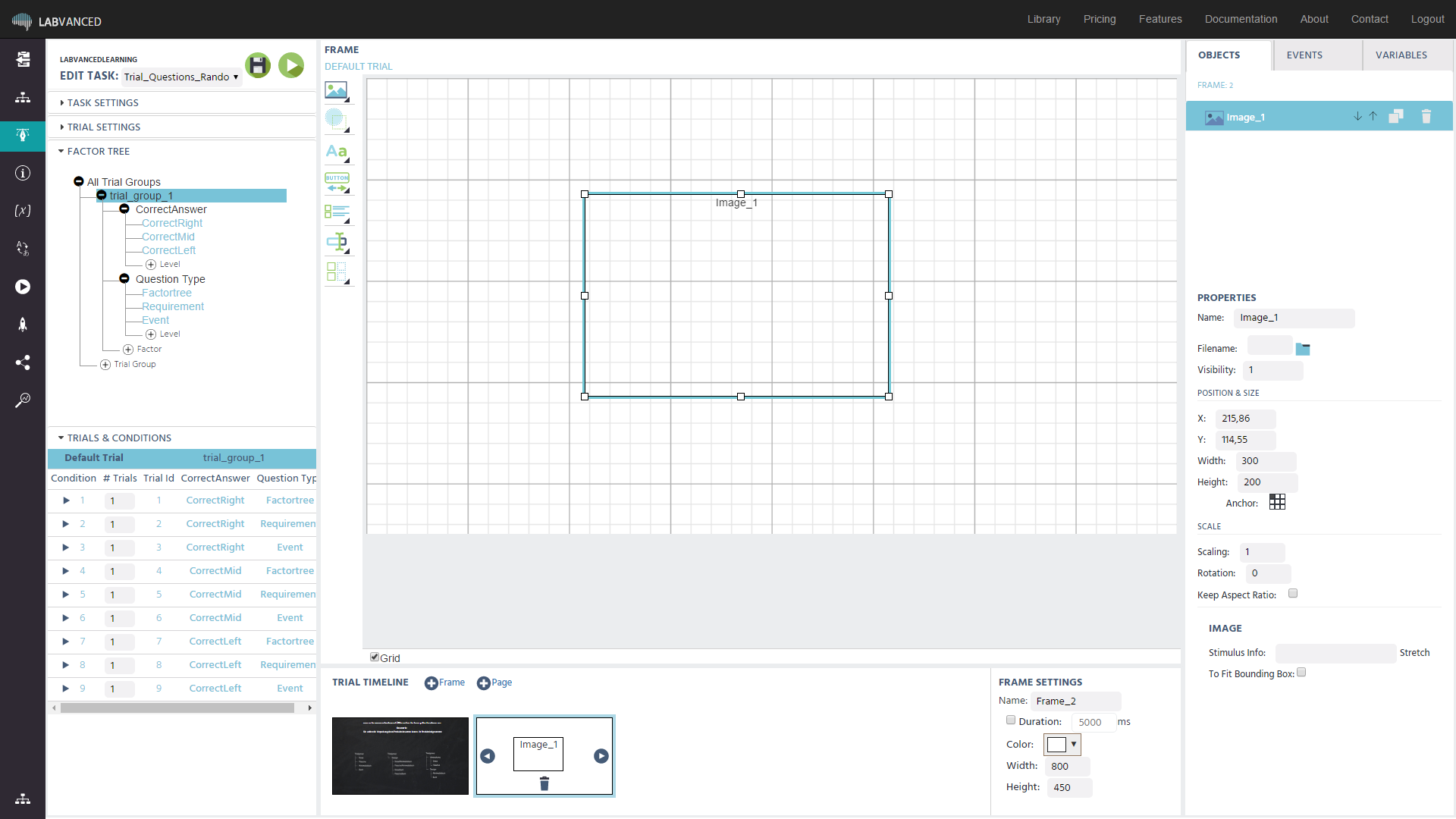
Task: Open the publish rocket sidebar icon
Action: (x=23, y=325)
